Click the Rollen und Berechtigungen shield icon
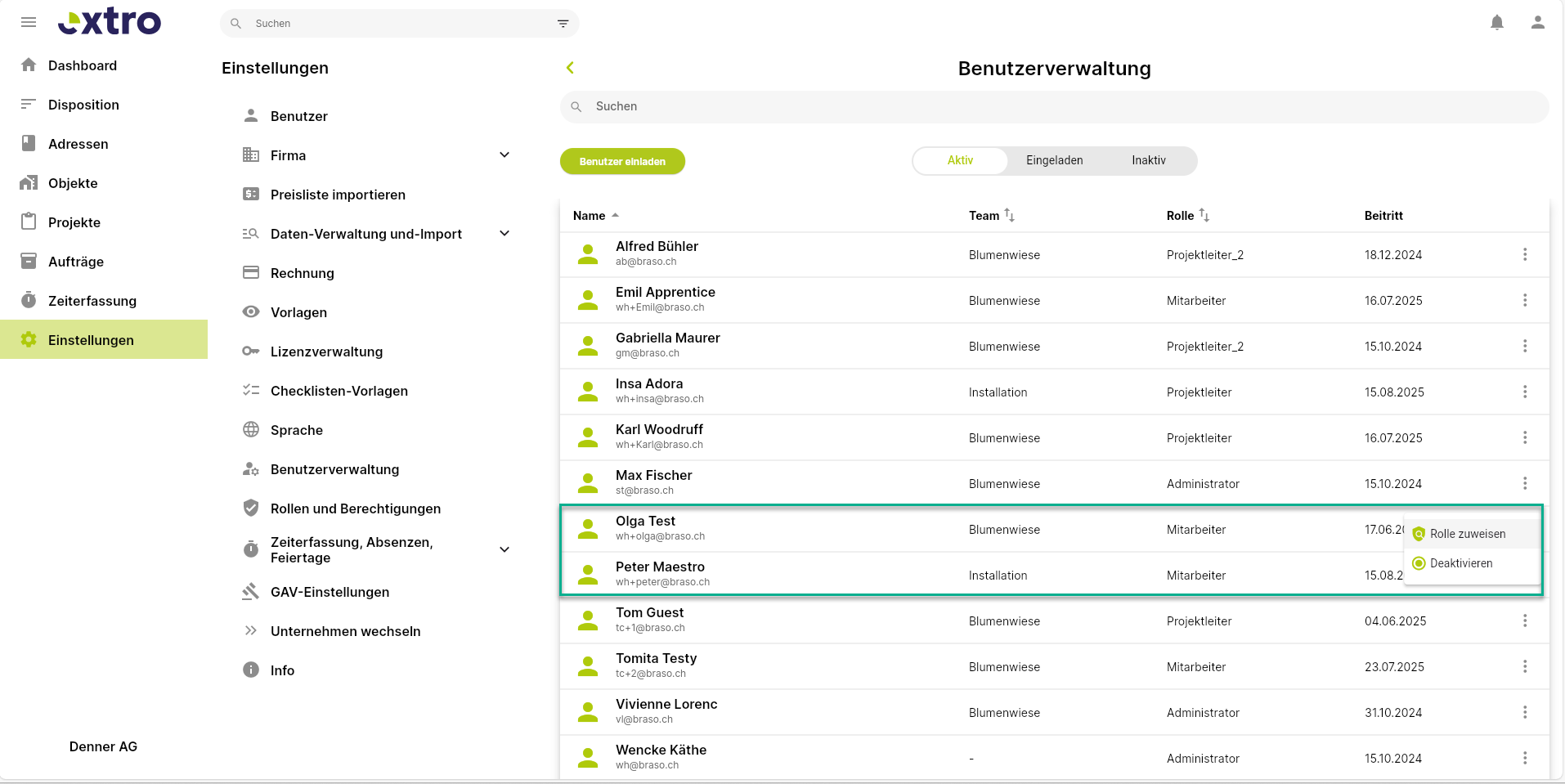The height and width of the screenshot is (784, 1565). pyautogui.click(x=251, y=508)
